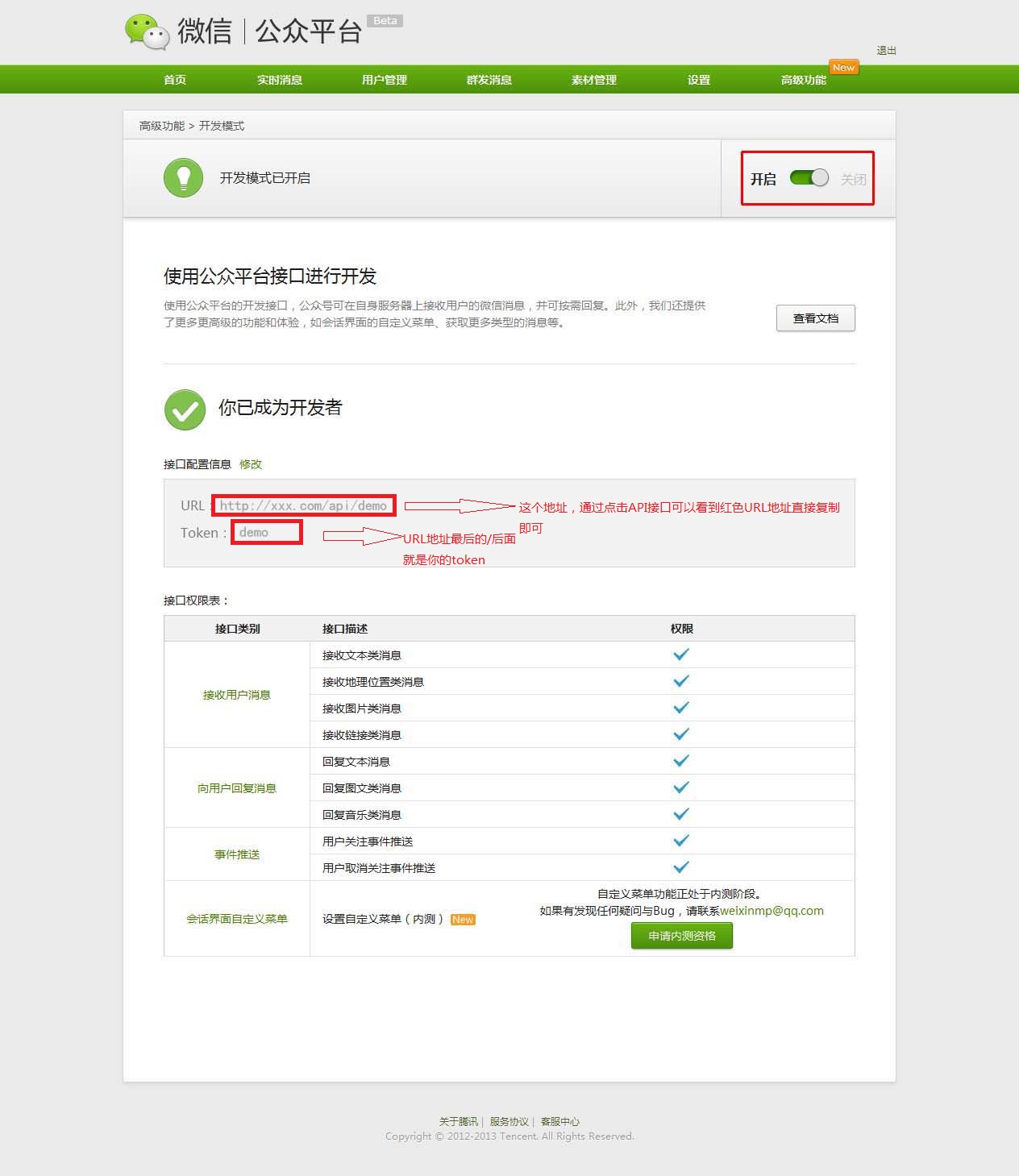This screenshot has height=1176, width=1019.
Task: Click checkmark for 回复音乐类消息 permission
Action: (681, 814)
